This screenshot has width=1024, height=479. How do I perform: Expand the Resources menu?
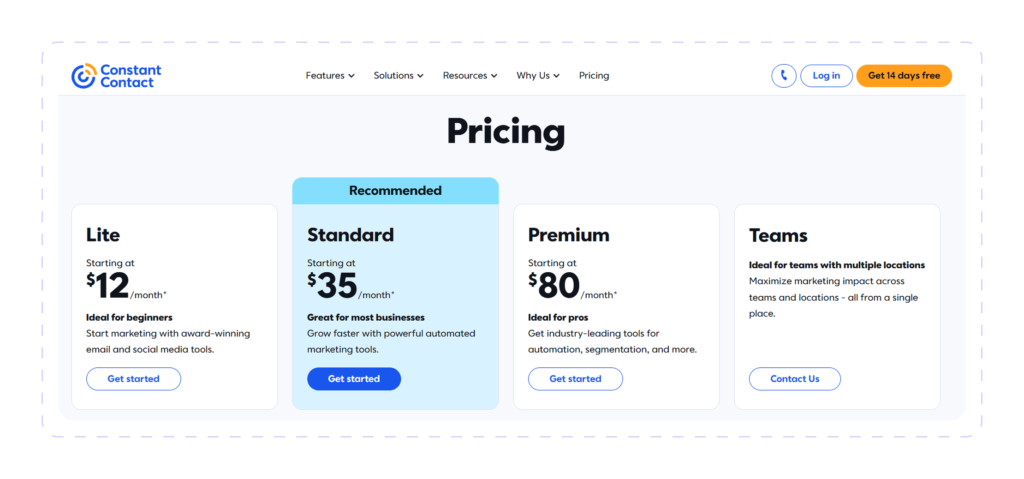coord(470,76)
